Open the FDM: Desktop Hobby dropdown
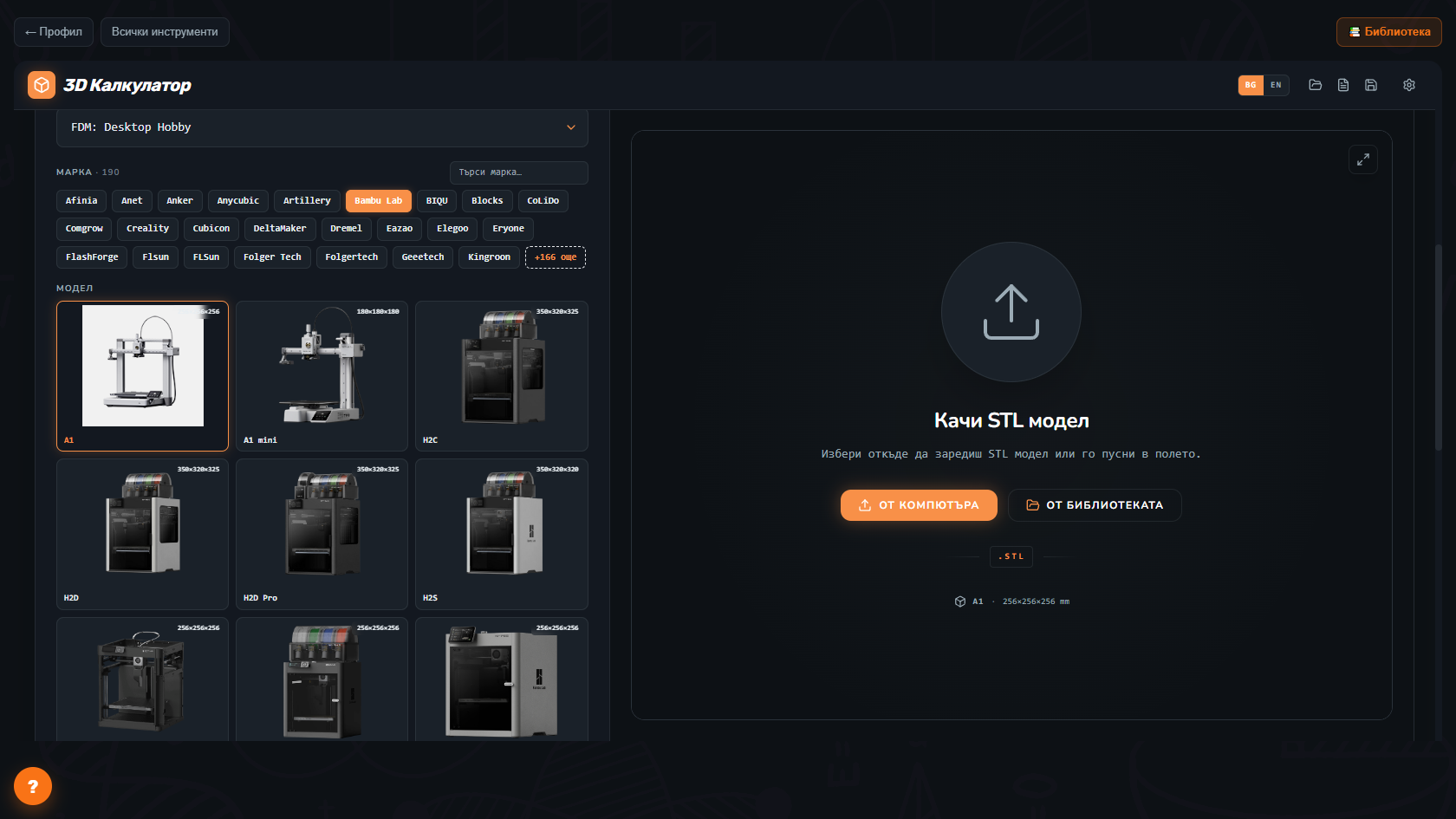The image size is (1456, 819). (322, 127)
